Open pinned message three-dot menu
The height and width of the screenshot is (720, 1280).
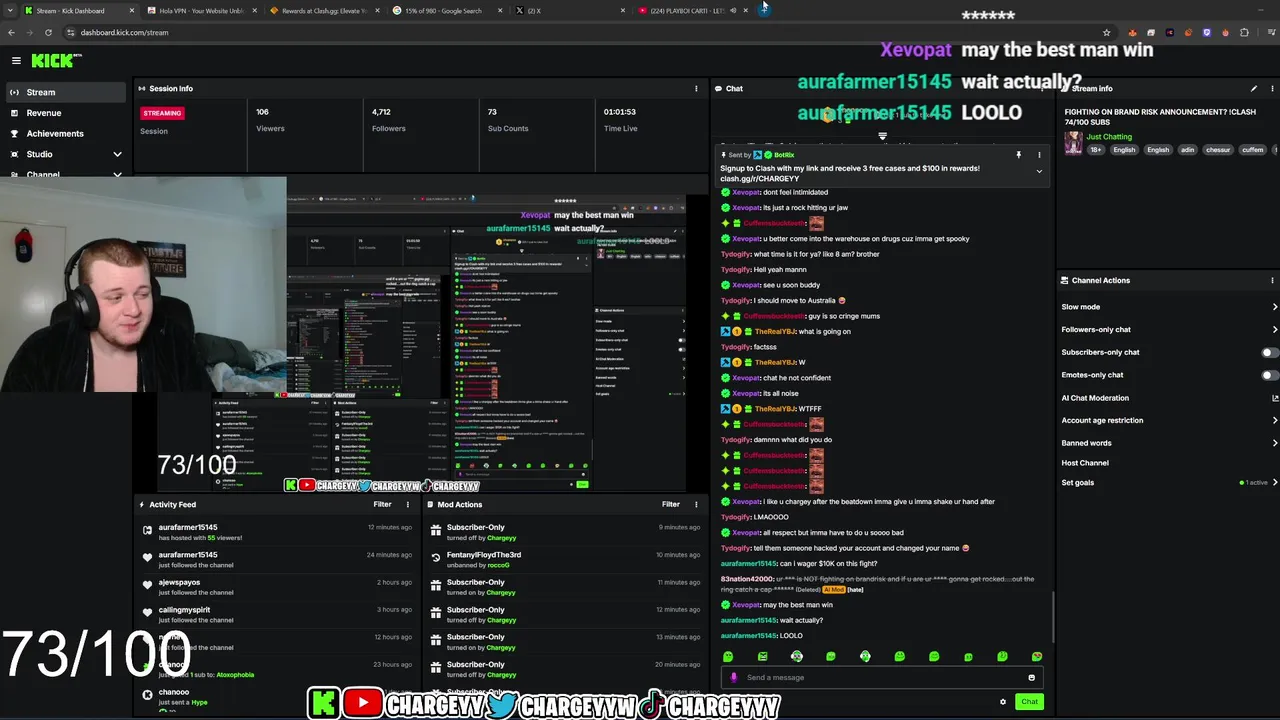[x=1039, y=155]
